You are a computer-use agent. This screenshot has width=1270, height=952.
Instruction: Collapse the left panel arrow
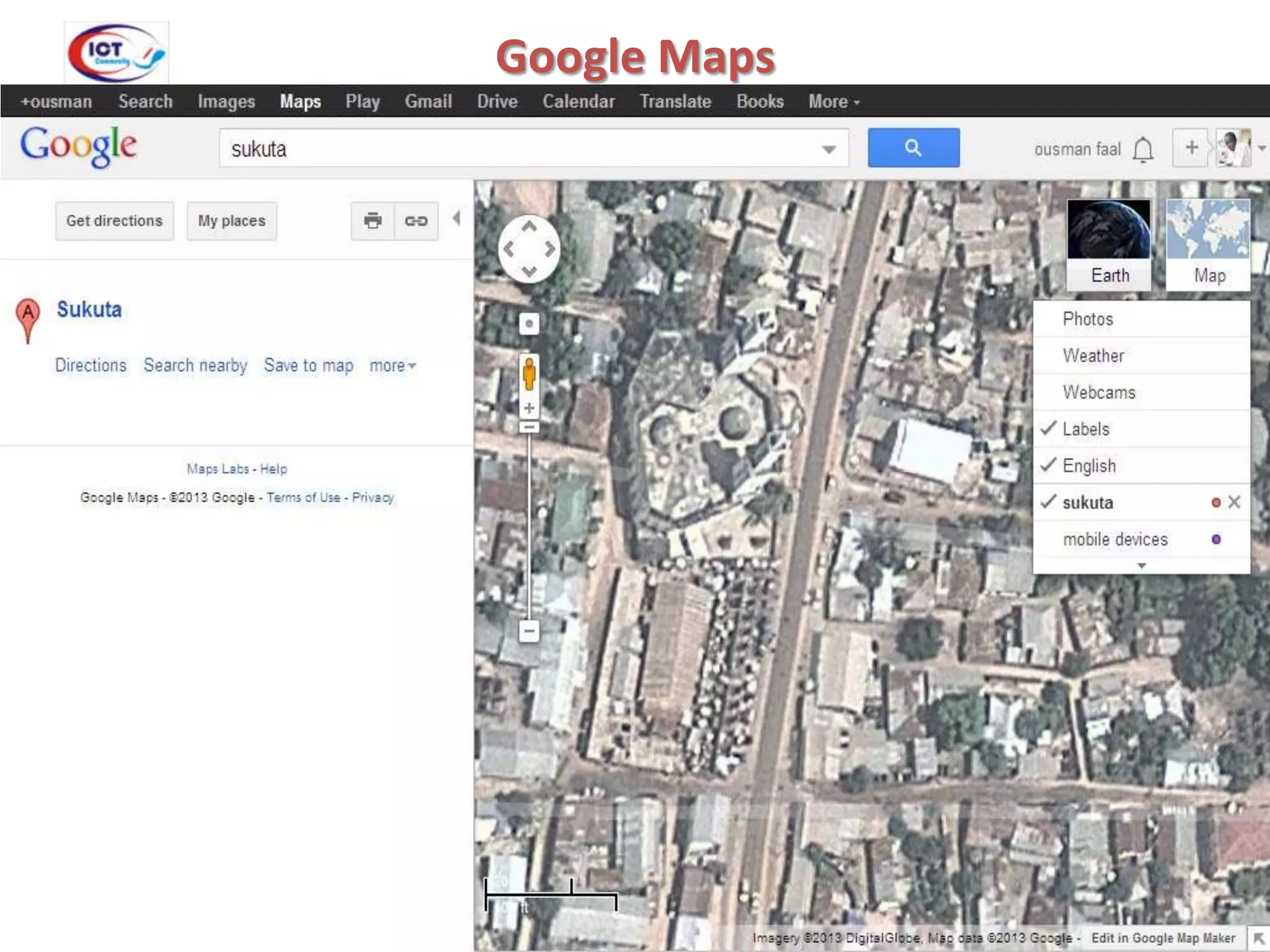coord(457,218)
